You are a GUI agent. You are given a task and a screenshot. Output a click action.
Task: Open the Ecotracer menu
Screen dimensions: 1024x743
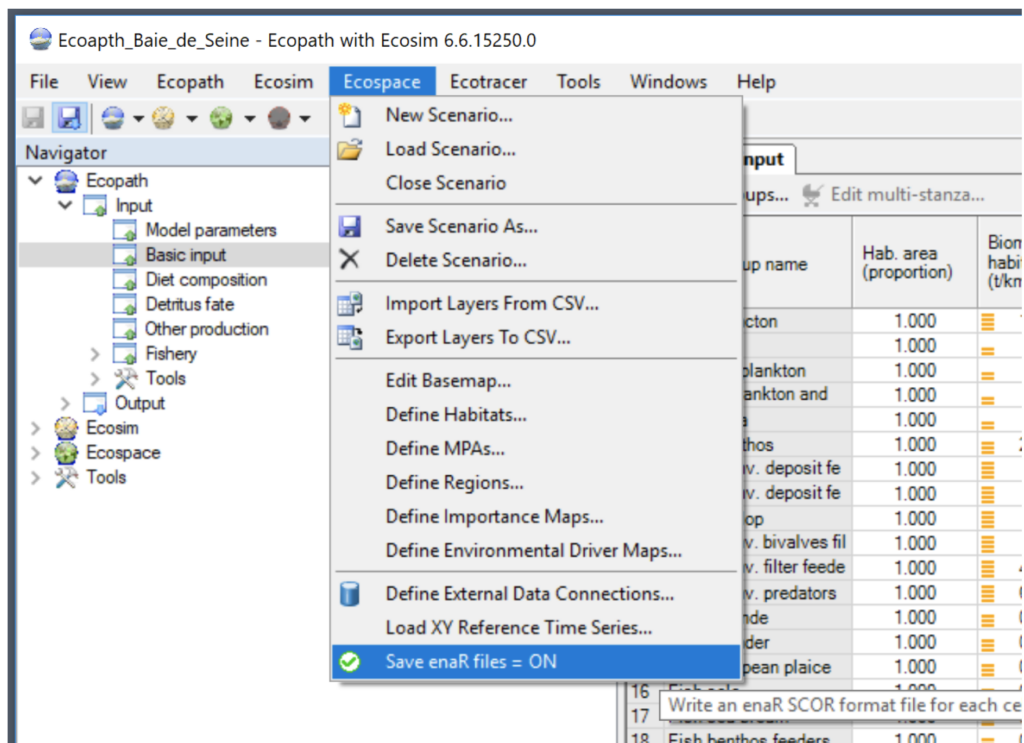(x=487, y=82)
